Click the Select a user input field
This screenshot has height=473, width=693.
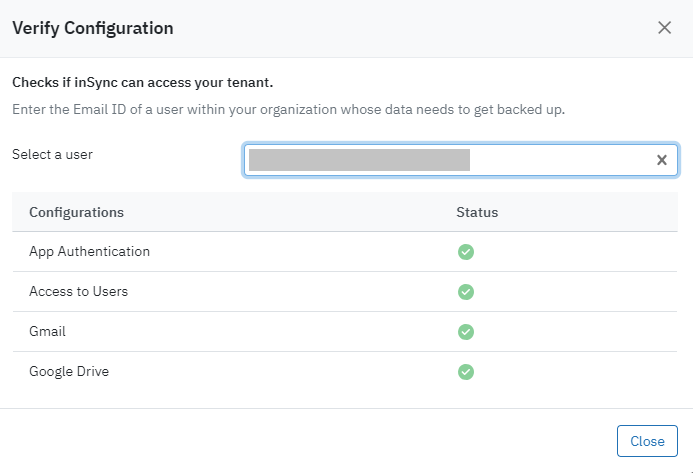[461, 160]
